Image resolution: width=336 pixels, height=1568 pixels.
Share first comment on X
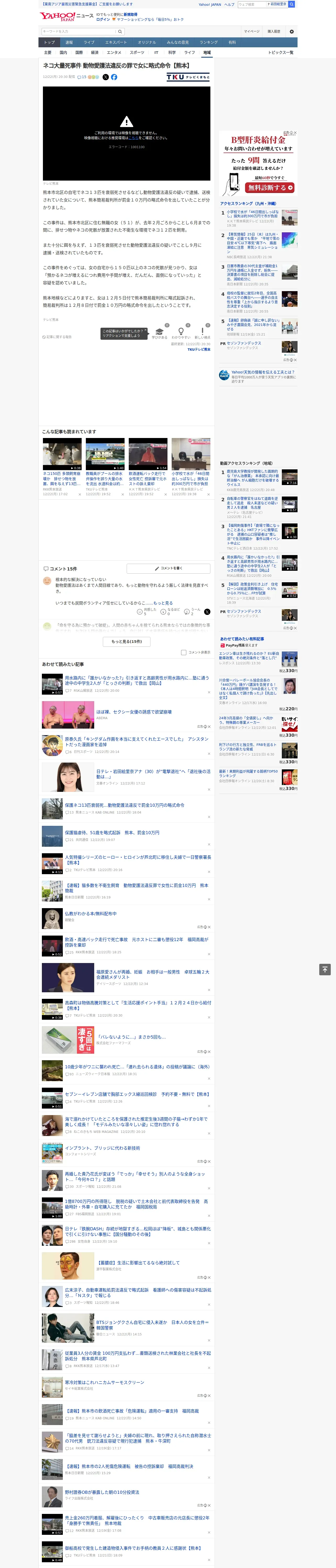coord(207,612)
